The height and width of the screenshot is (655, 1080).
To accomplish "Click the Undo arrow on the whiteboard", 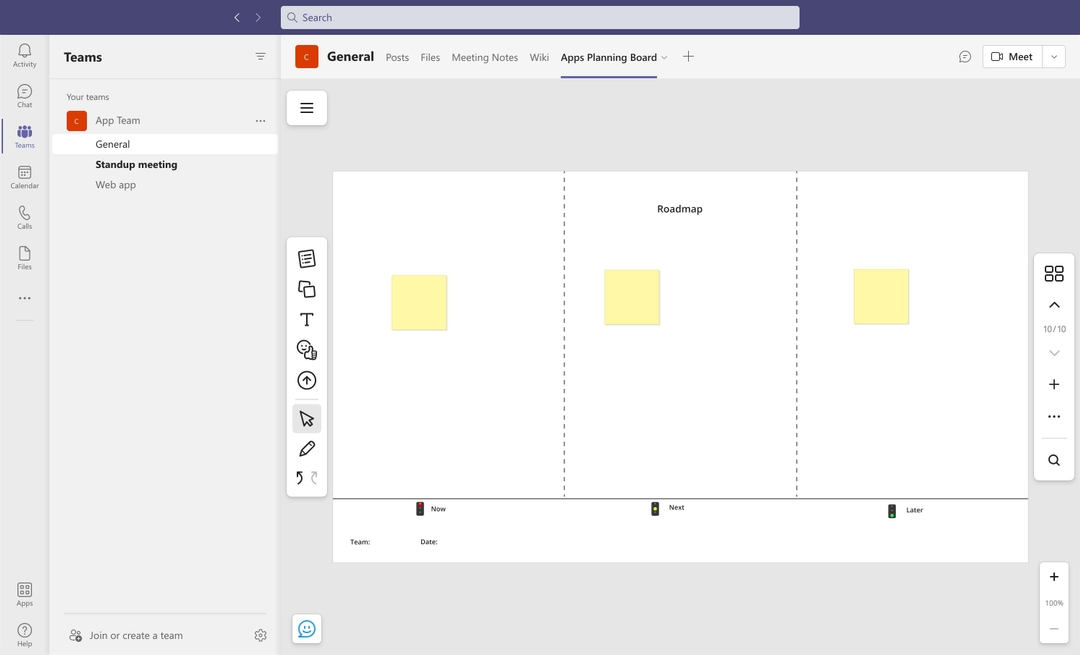I will (298, 478).
